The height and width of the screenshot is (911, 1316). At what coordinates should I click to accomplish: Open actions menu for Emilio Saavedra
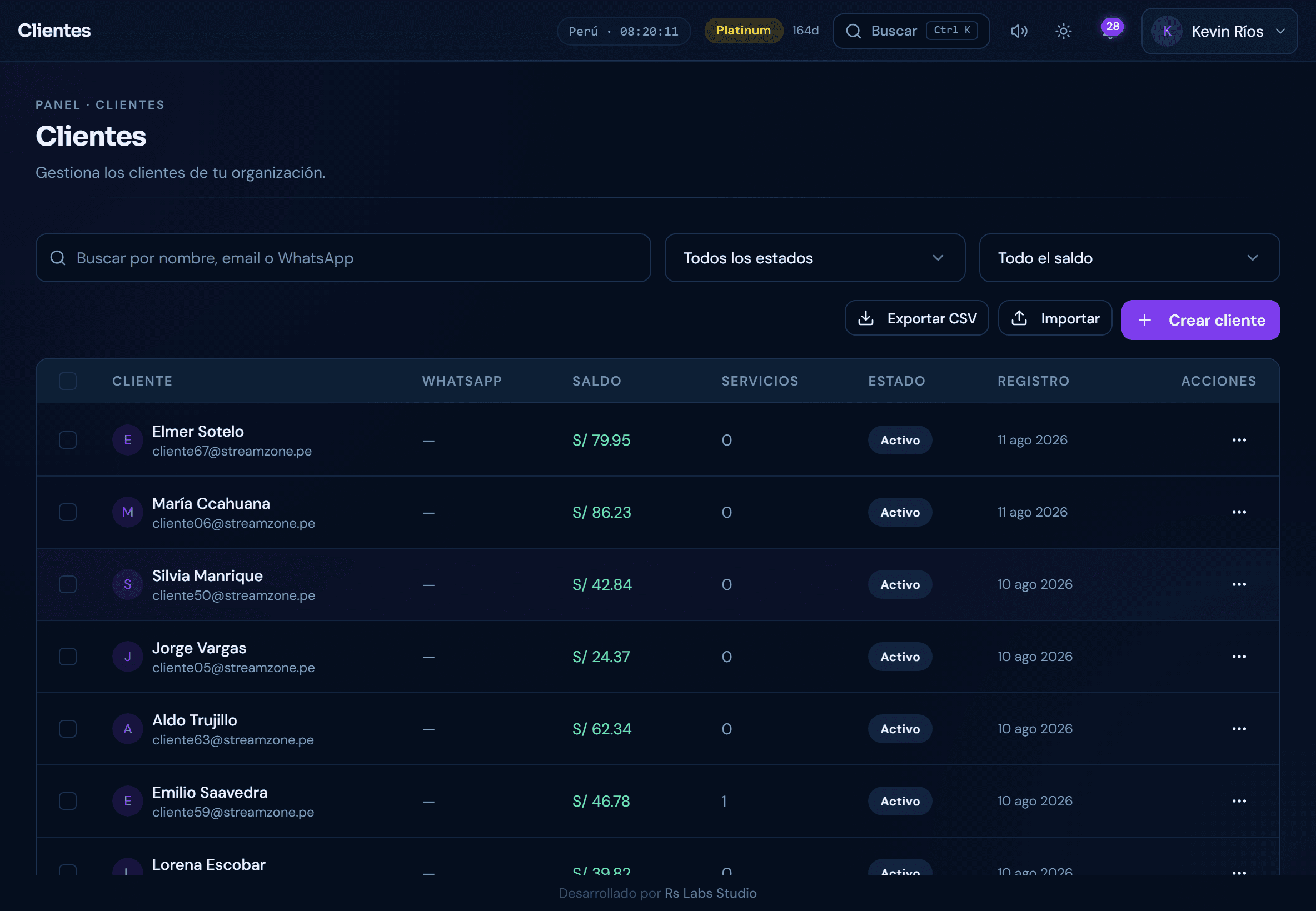click(1239, 801)
